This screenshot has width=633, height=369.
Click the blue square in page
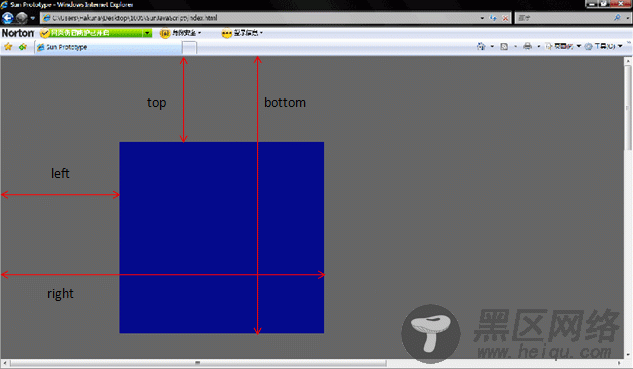[x=222, y=237]
